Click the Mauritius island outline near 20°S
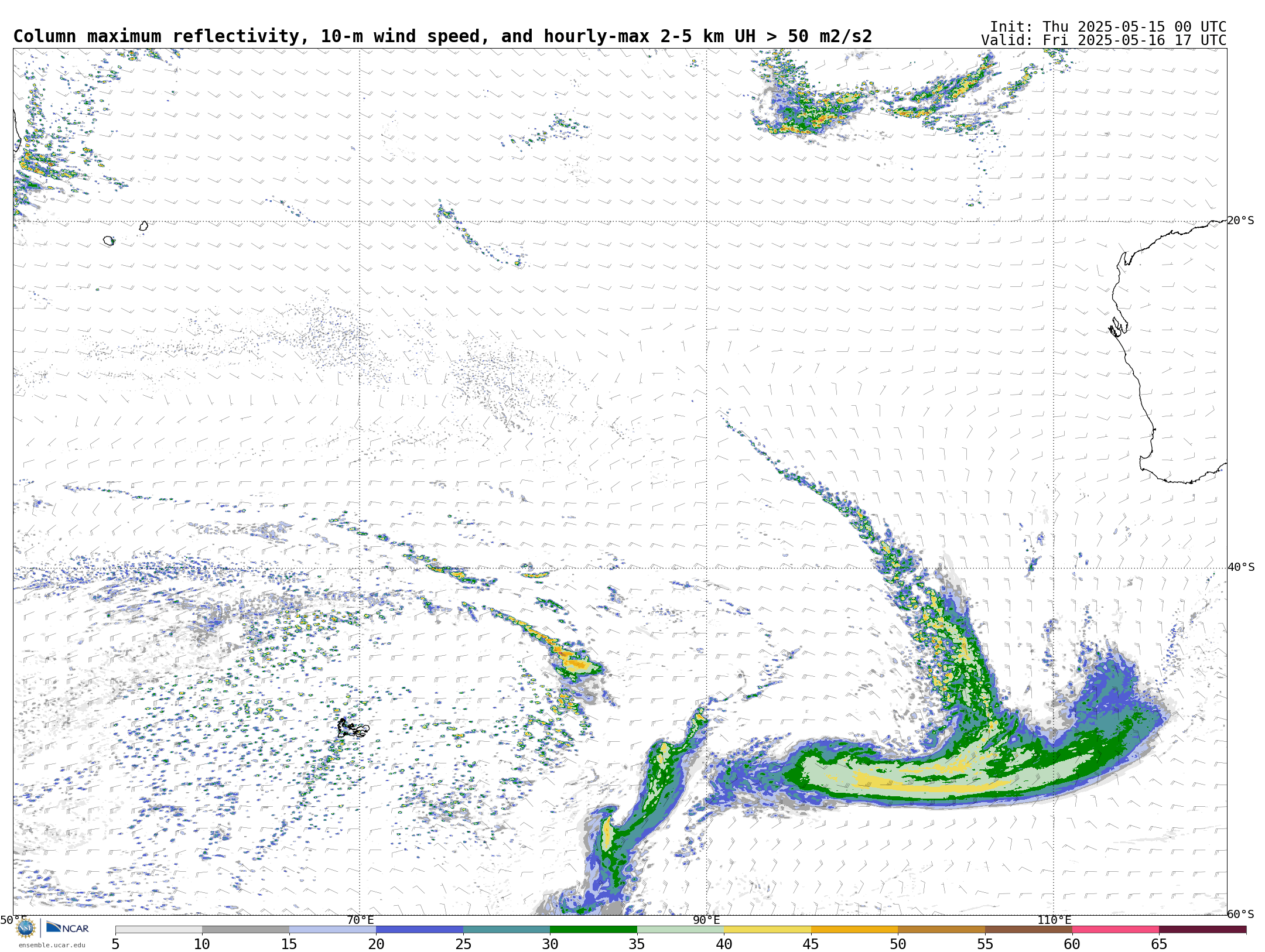Viewport: 1265px width, 952px height. point(143,225)
